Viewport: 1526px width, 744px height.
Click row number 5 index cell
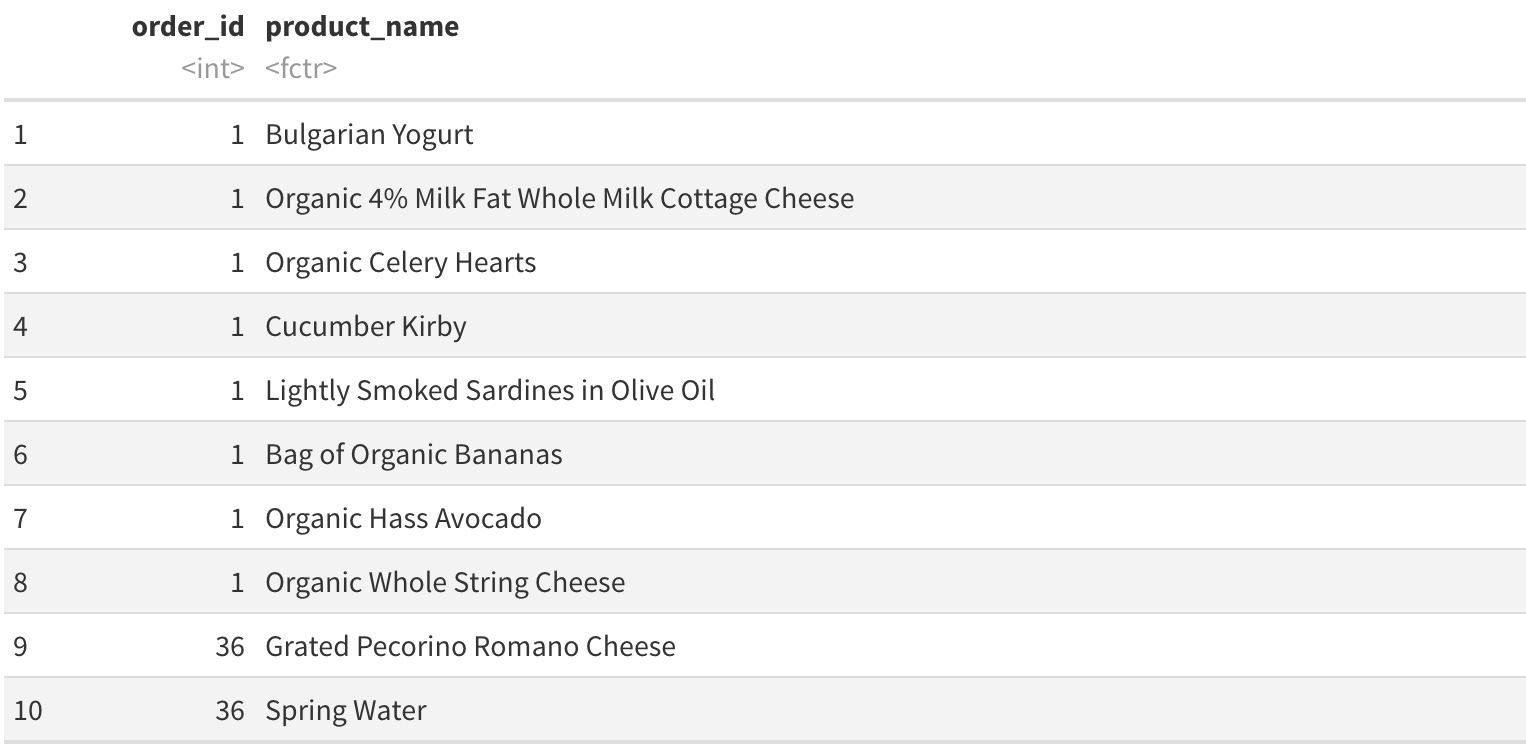(x=20, y=390)
